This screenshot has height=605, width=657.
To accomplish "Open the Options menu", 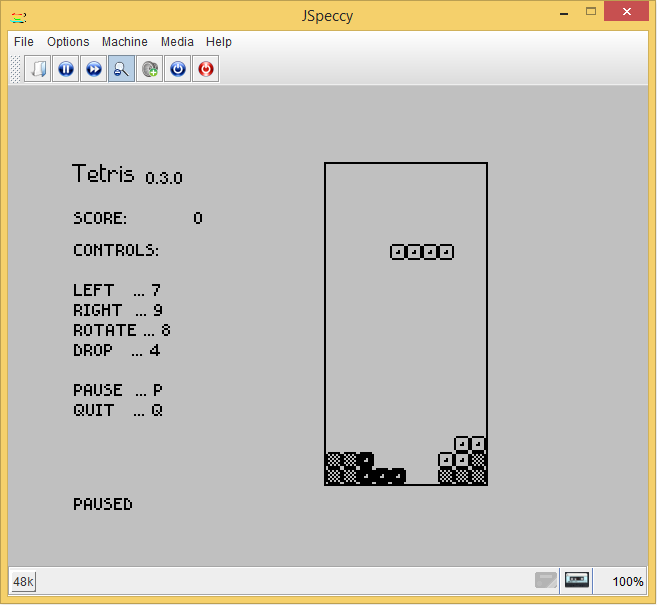I will coord(68,42).
